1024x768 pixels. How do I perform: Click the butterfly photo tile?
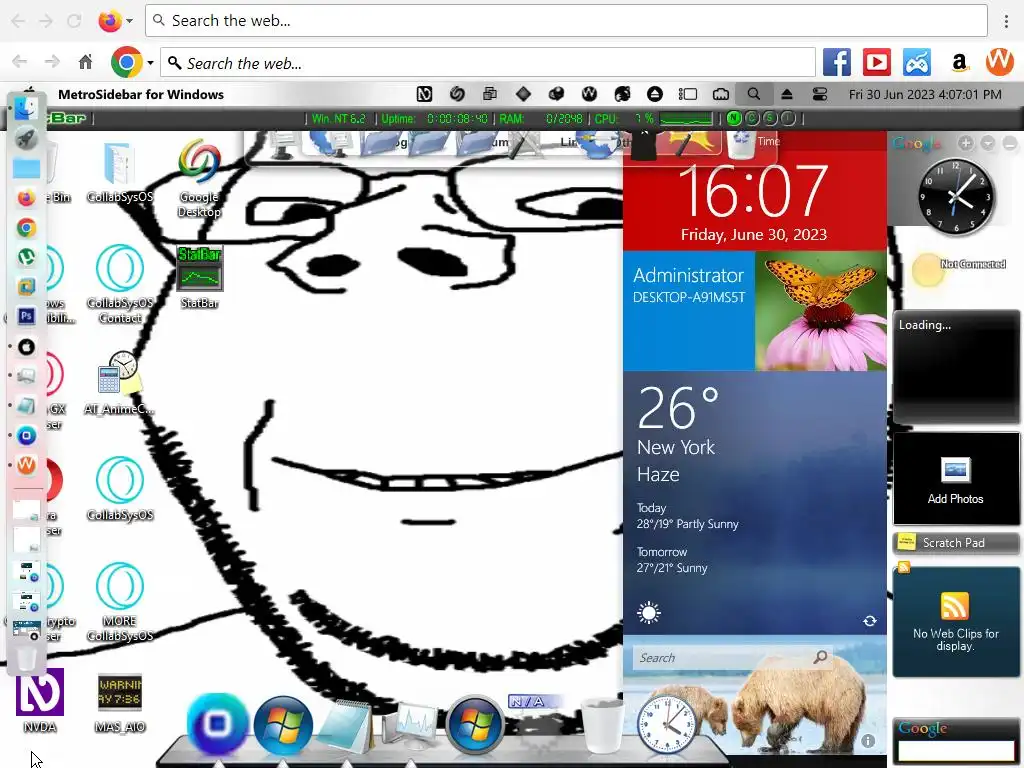coord(821,311)
